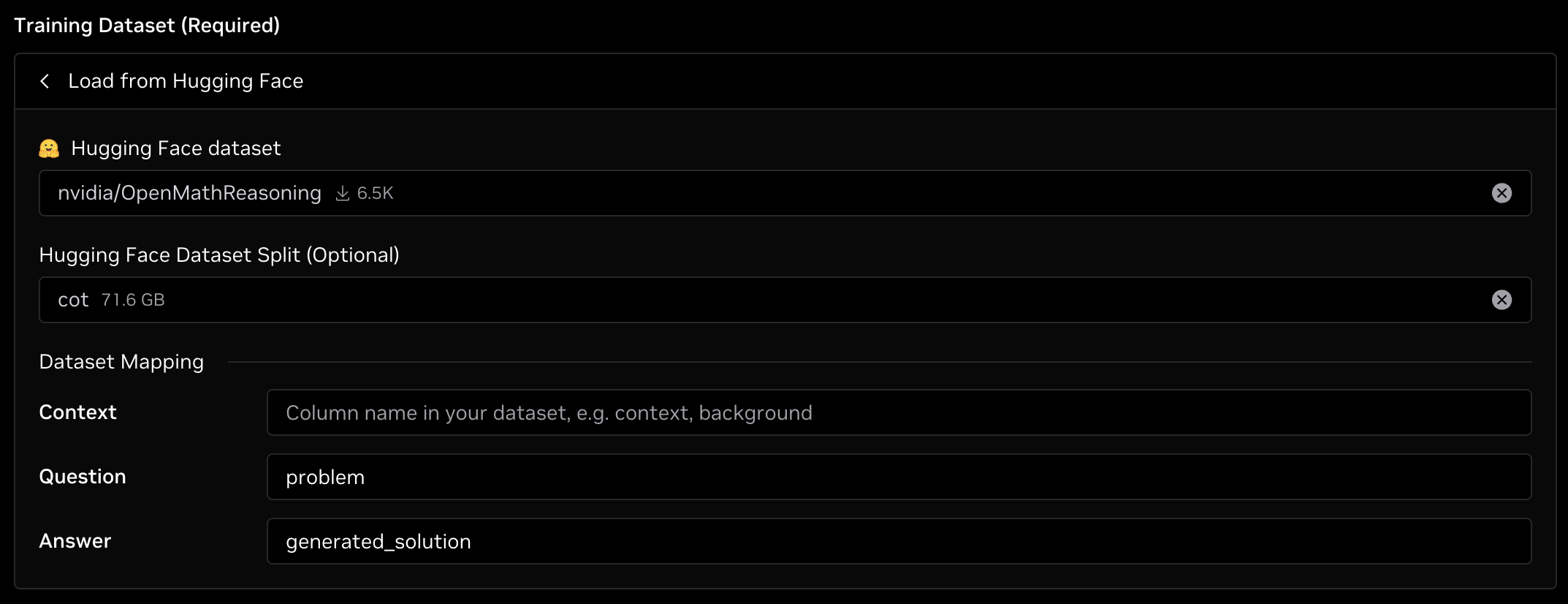Click the Hugging Face Dataset Split label
The height and width of the screenshot is (604, 1568).
point(219,254)
